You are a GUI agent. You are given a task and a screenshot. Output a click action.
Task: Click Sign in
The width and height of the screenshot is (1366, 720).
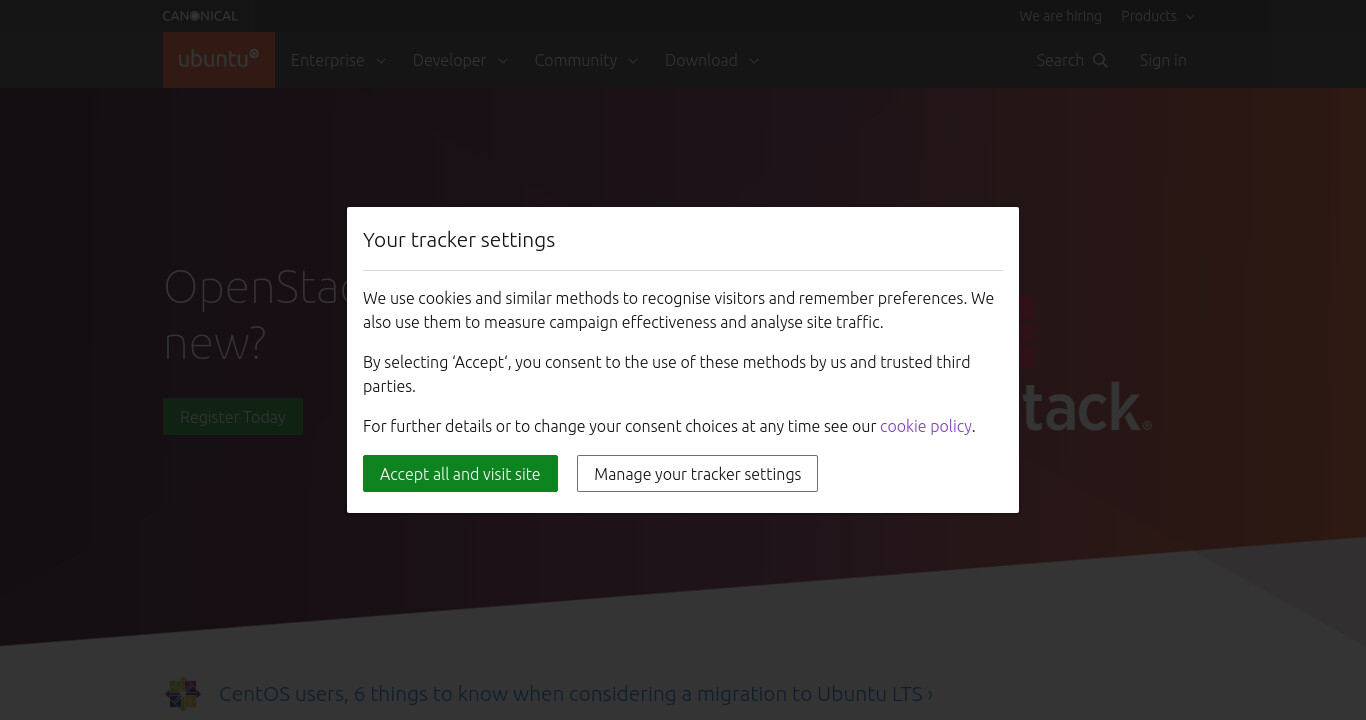1163,60
